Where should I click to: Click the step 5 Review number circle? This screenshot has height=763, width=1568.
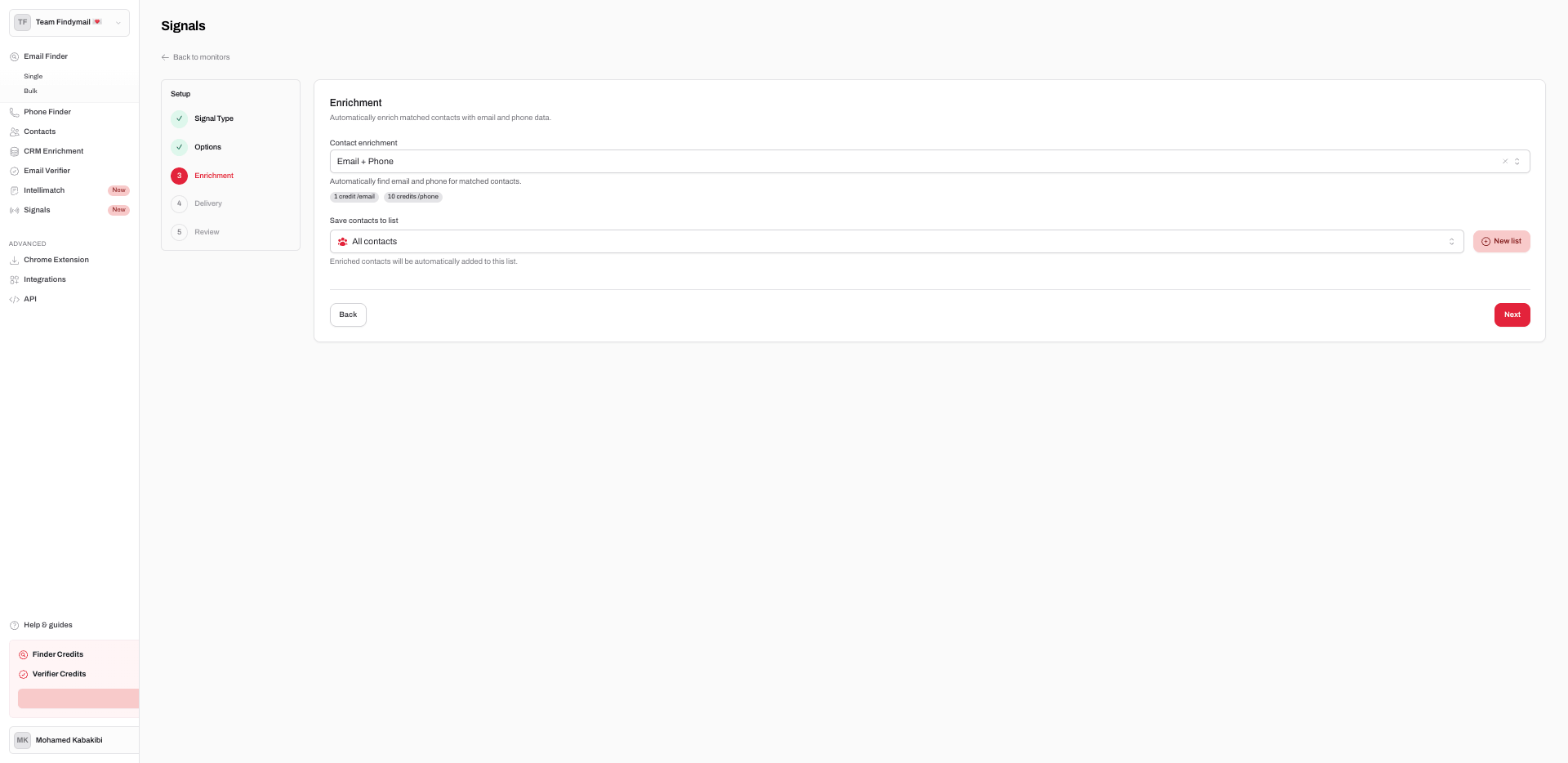click(x=179, y=232)
